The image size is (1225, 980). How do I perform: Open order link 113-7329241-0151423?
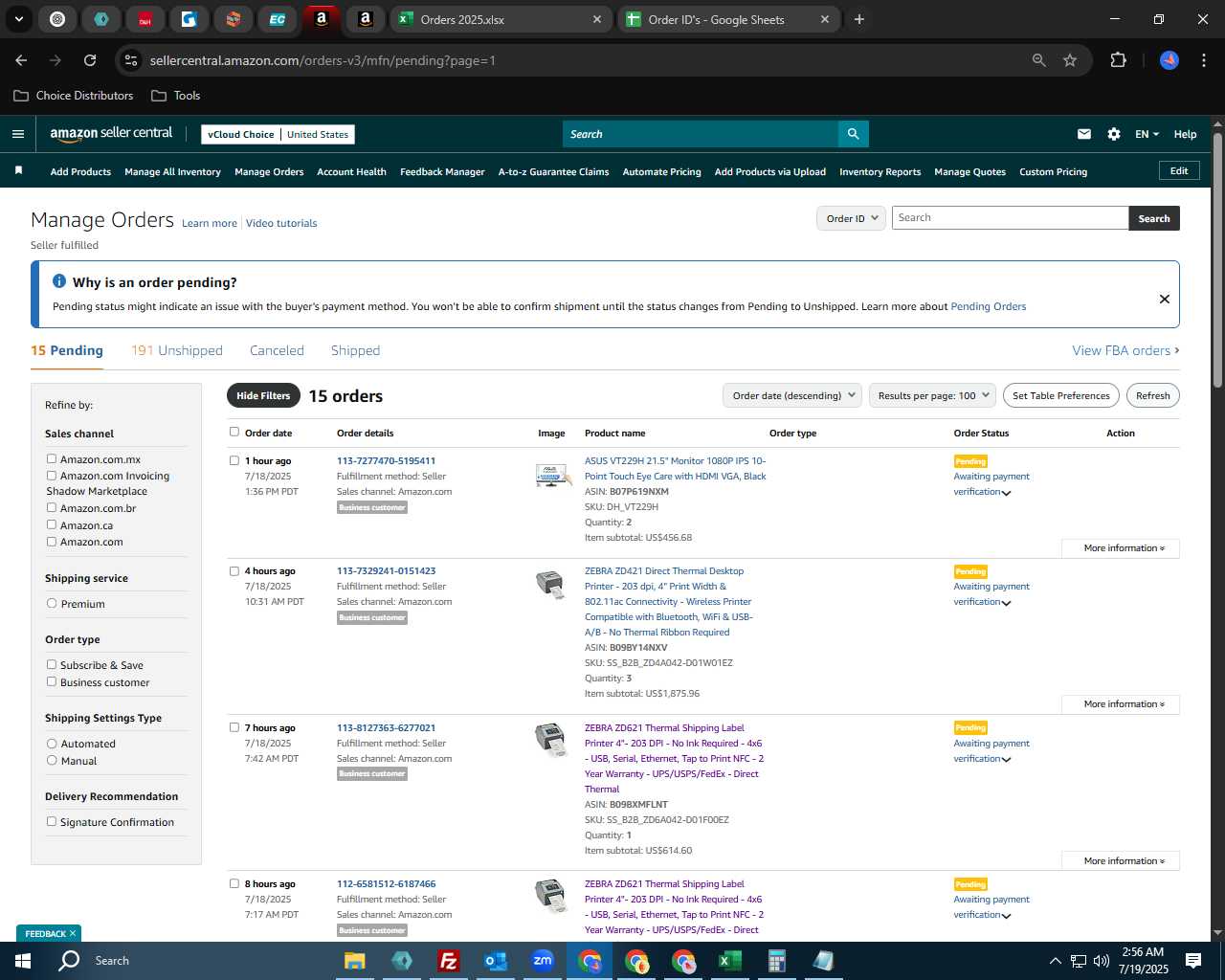pos(386,570)
